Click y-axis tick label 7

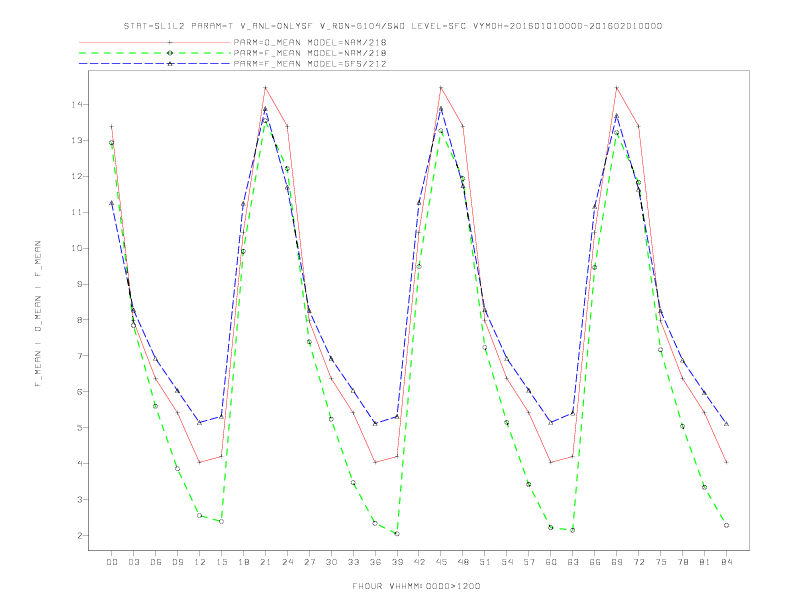click(80, 355)
